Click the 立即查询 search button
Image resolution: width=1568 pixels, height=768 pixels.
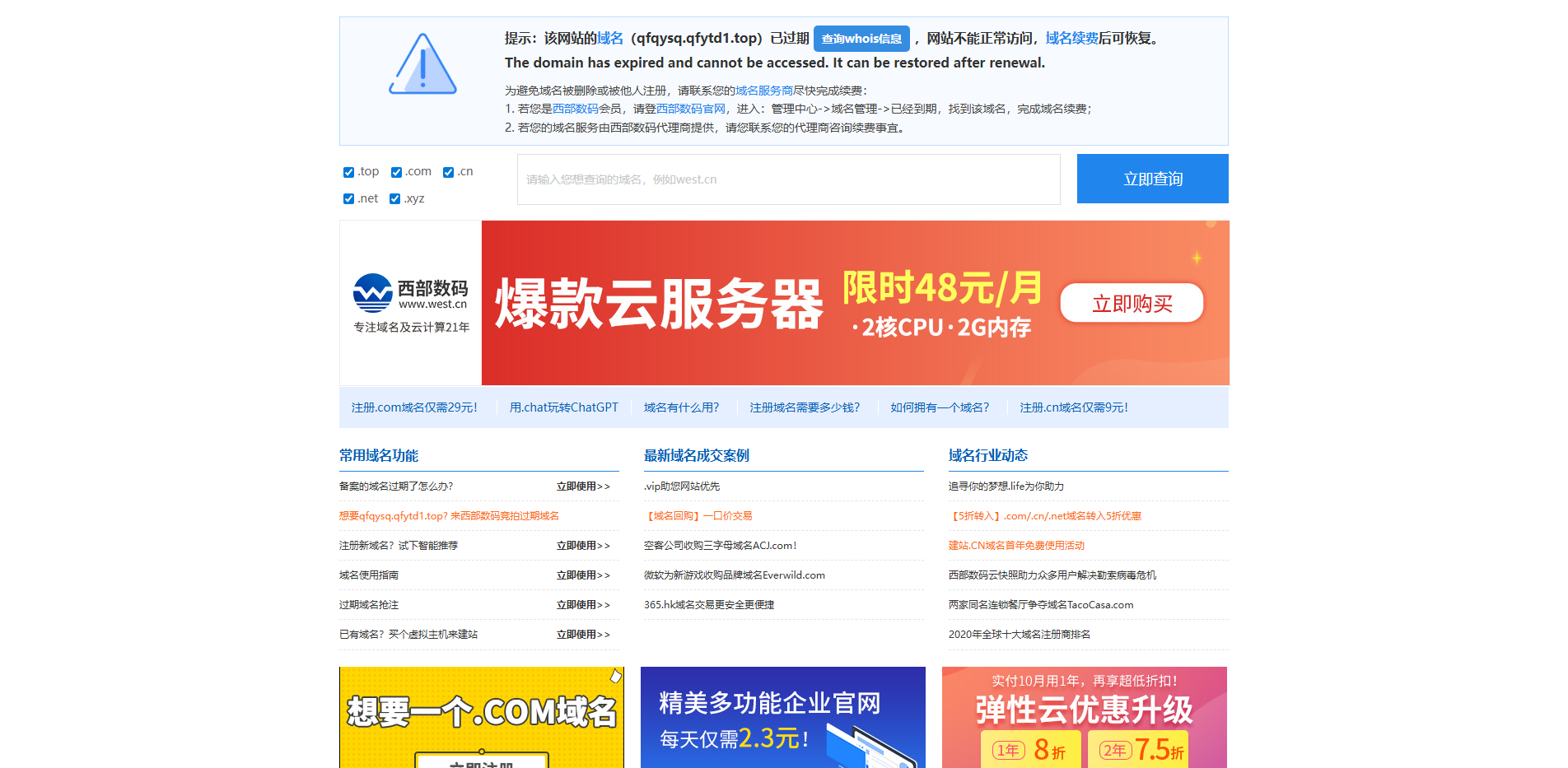(1151, 179)
